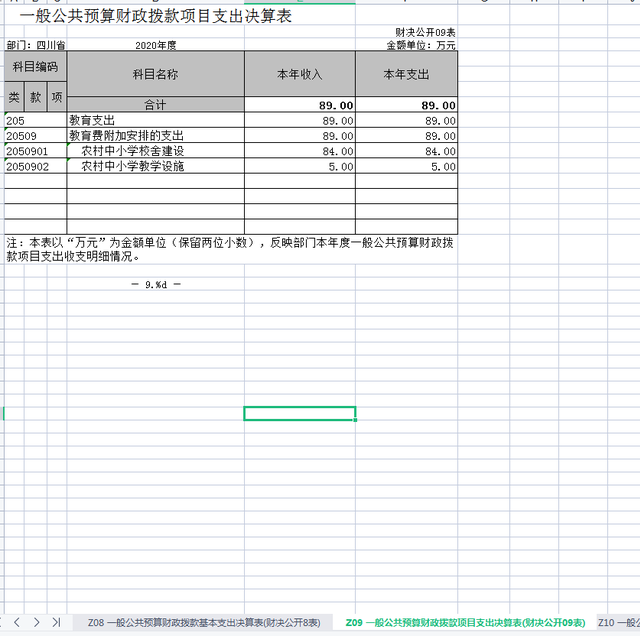Viewport: 640px width, 636px height.
Task: Click the 本年收入 column header cell
Action: click(x=299, y=74)
